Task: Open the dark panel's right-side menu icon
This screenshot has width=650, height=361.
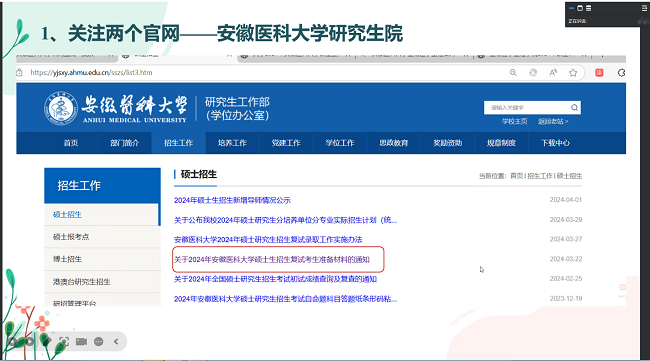Action: click(x=644, y=8)
